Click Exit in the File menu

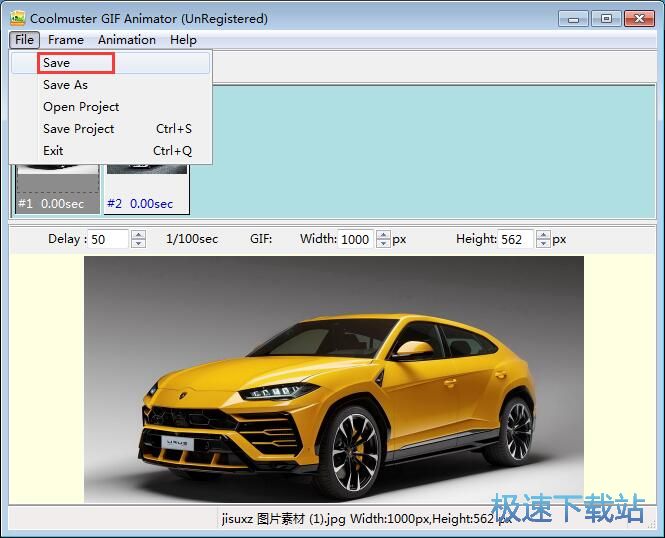(x=53, y=151)
